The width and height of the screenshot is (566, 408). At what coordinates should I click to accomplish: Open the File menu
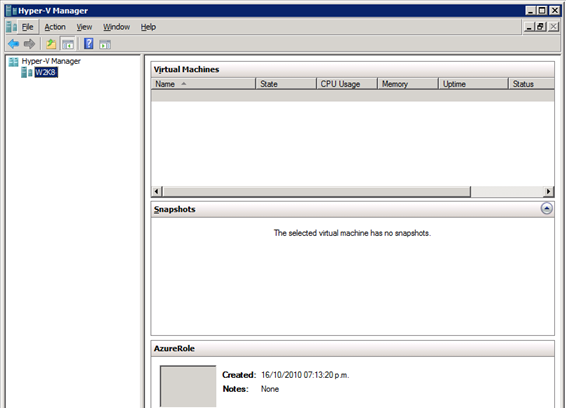27,27
